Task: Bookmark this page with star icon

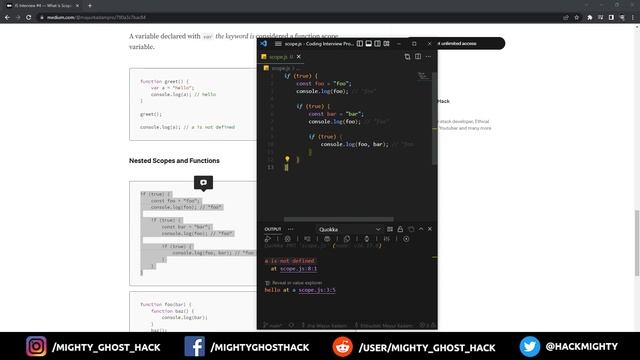Action: 576,18
